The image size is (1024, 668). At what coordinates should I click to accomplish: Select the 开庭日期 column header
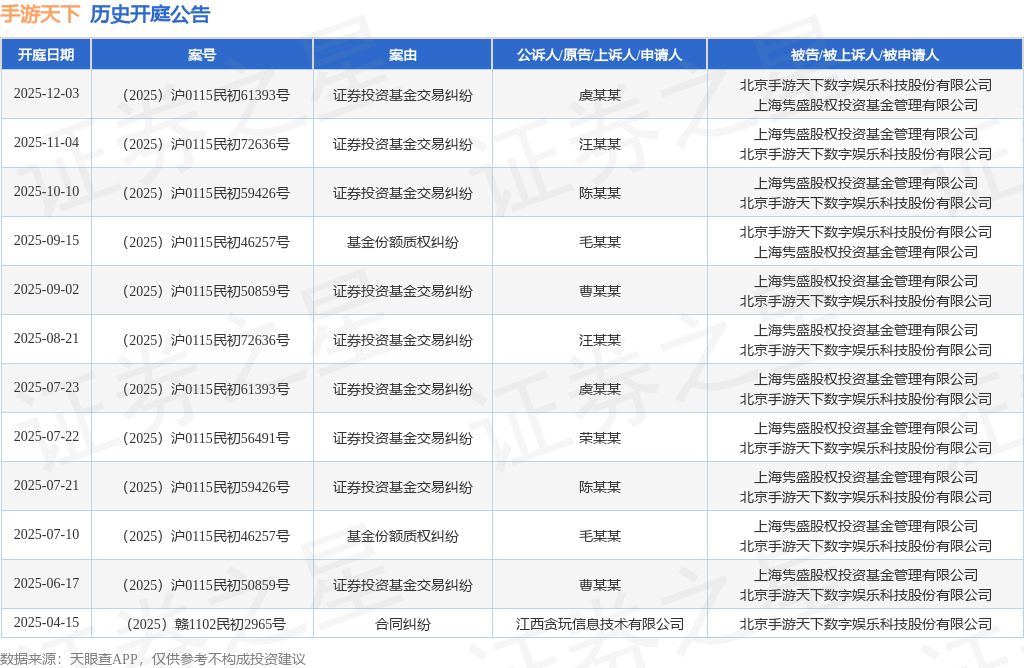pos(46,55)
